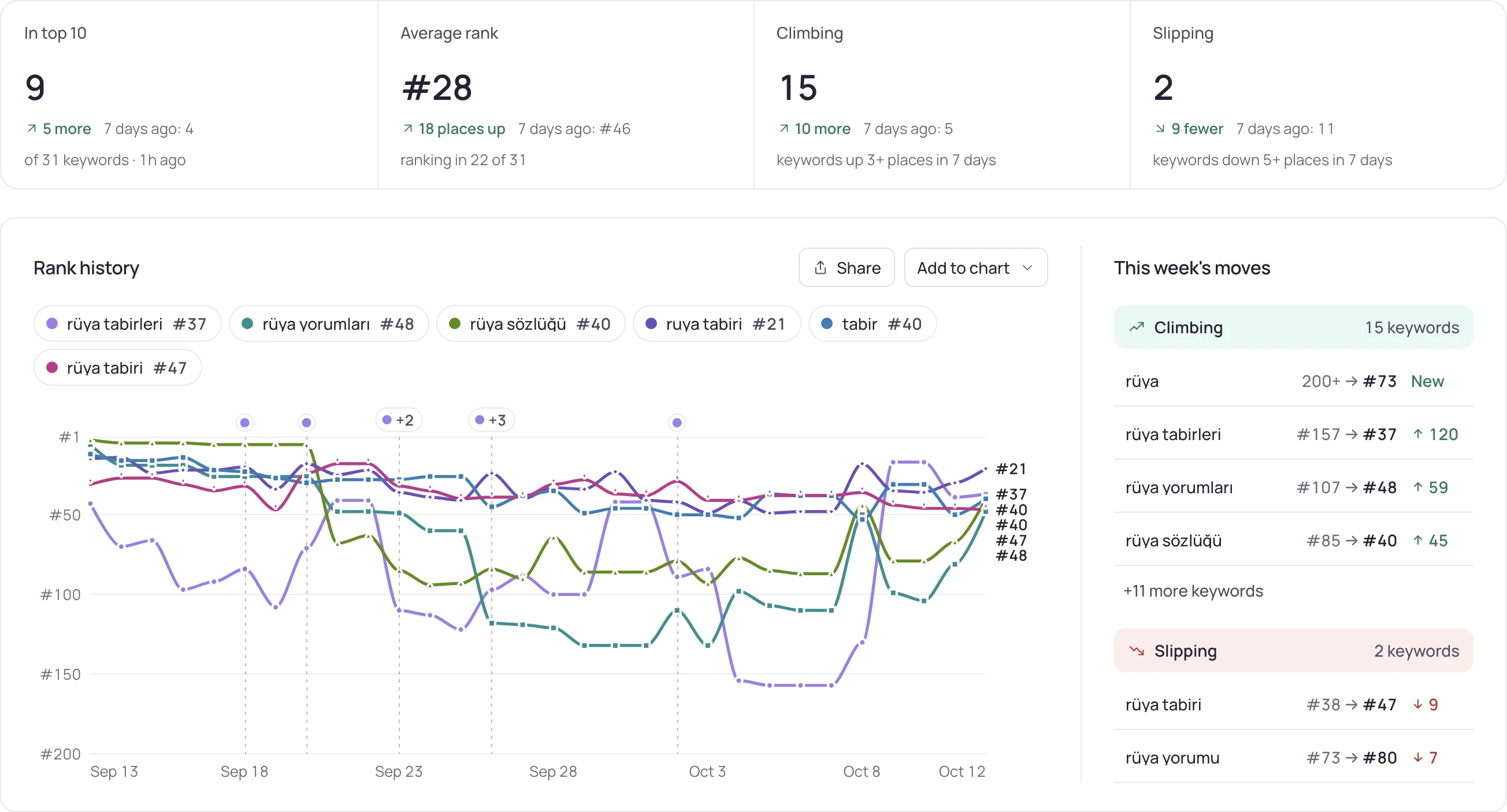The image size is (1507, 812).
Task: Toggle the ruya tabiri #21 legend chip
Action: pyautogui.click(x=716, y=324)
